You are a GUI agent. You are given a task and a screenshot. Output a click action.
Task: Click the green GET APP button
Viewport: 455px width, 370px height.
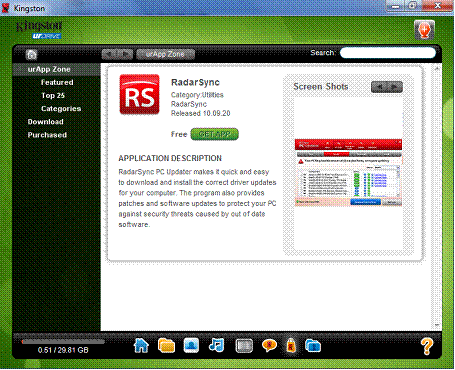214,134
